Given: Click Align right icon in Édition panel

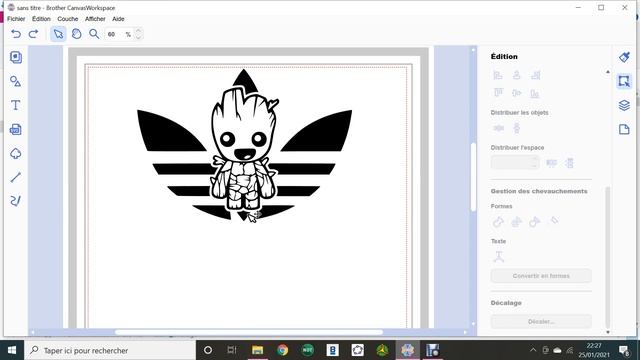Looking at the screenshot, I should (535, 75).
